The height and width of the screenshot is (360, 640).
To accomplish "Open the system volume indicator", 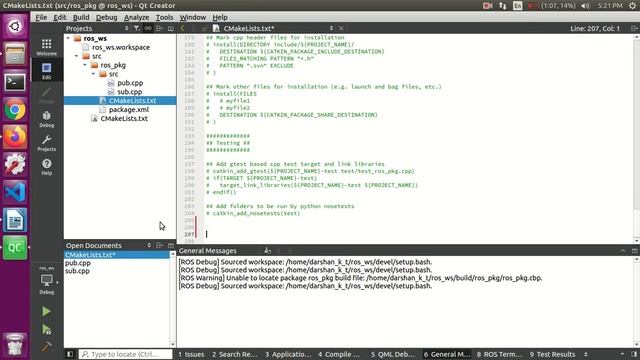I will click(x=585, y=6).
